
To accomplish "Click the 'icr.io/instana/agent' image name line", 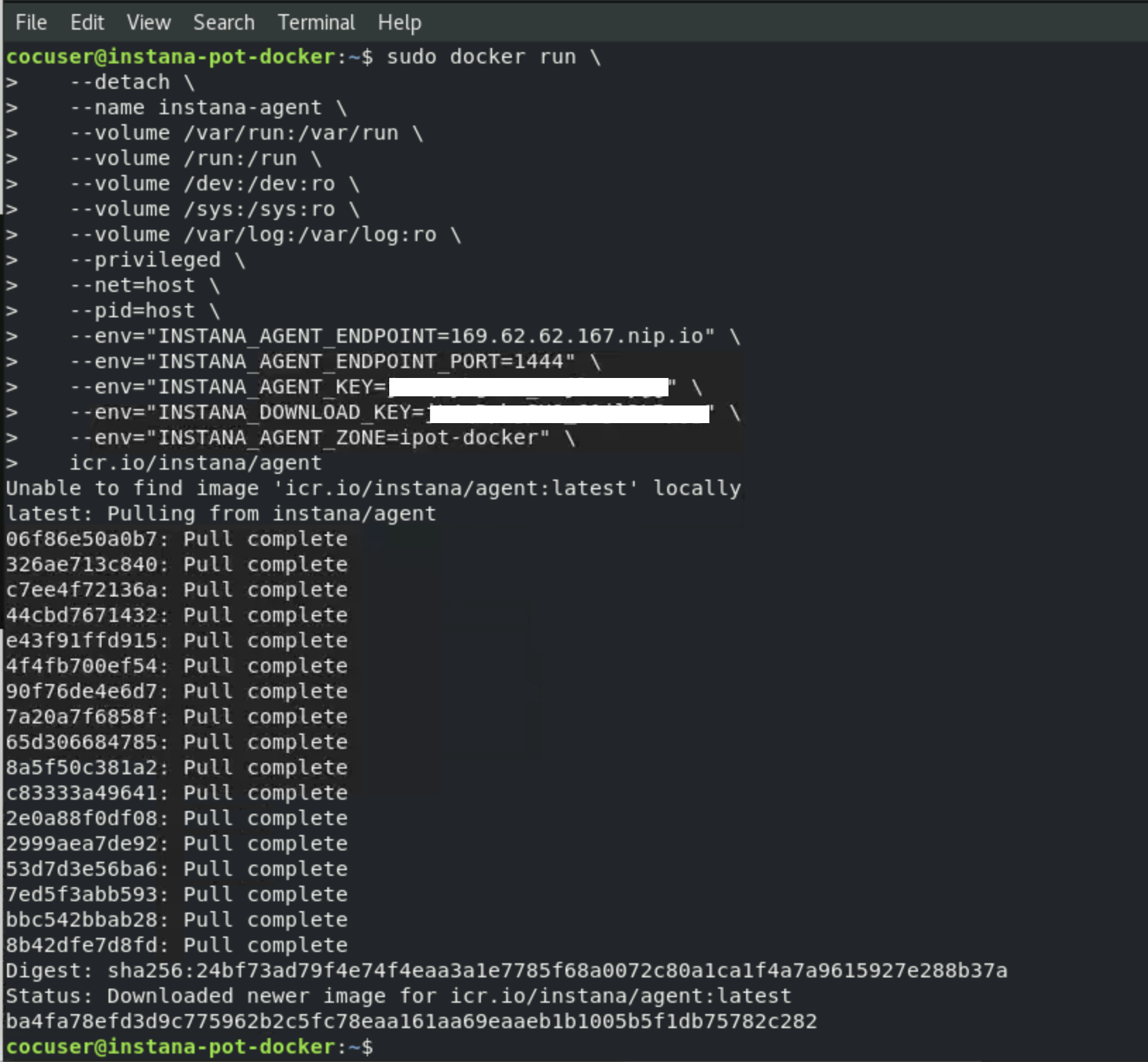I will (195, 463).
